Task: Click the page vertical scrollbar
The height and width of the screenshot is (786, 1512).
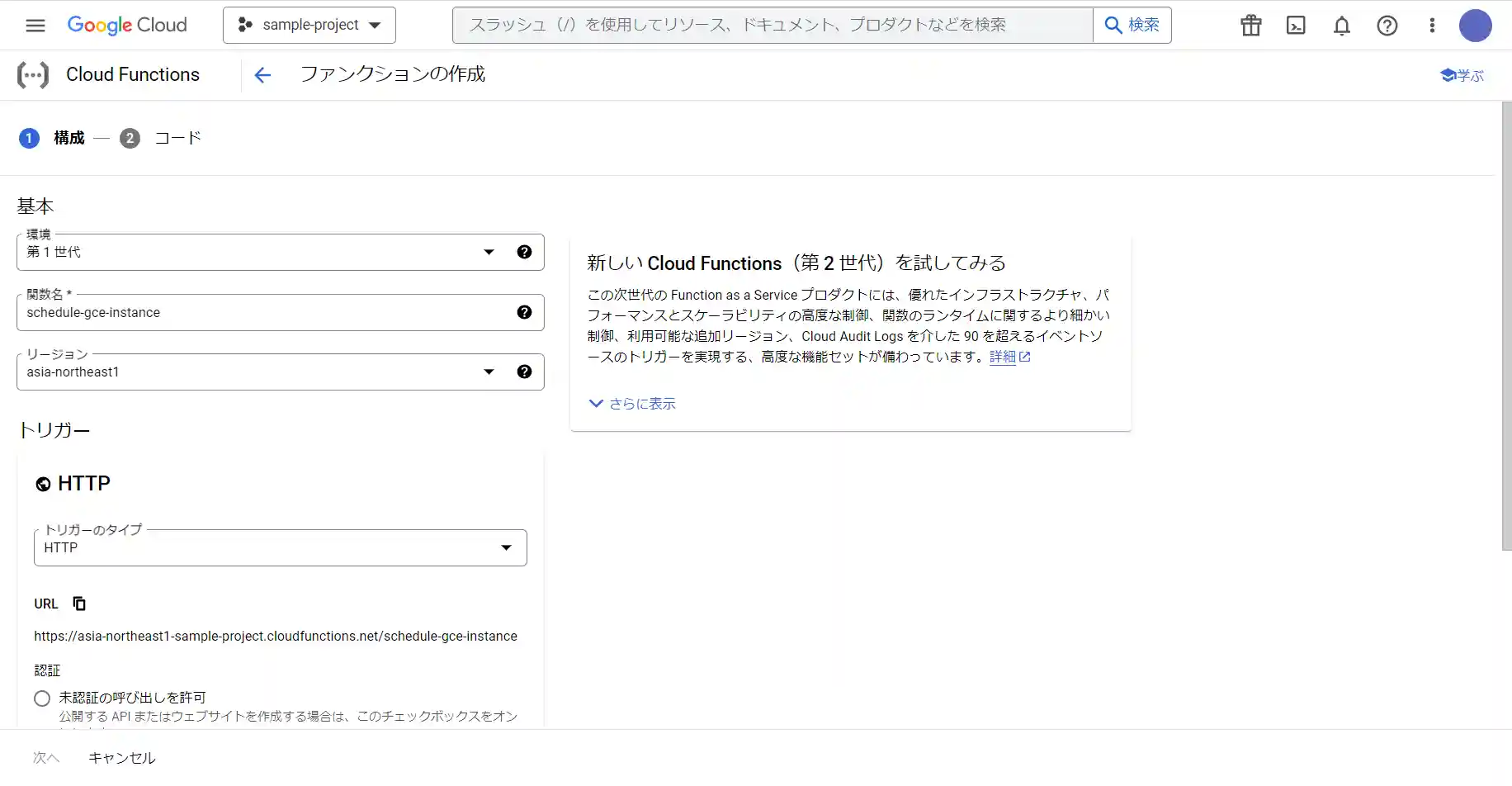Action: (x=1506, y=325)
